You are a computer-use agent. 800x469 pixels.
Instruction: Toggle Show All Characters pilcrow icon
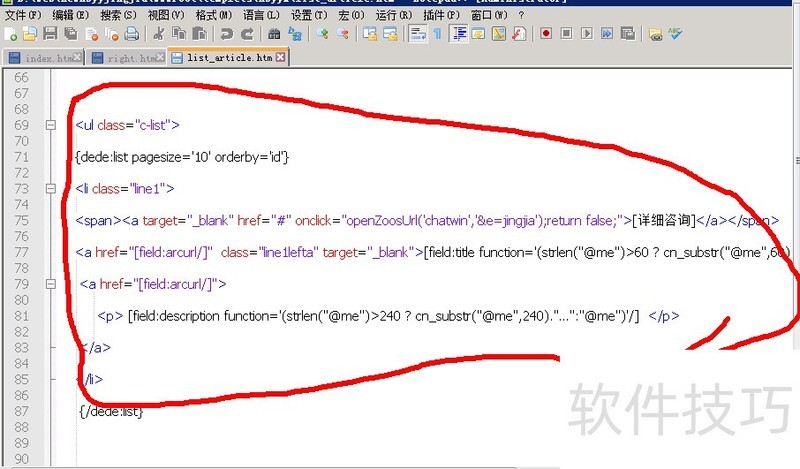(x=438, y=34)
